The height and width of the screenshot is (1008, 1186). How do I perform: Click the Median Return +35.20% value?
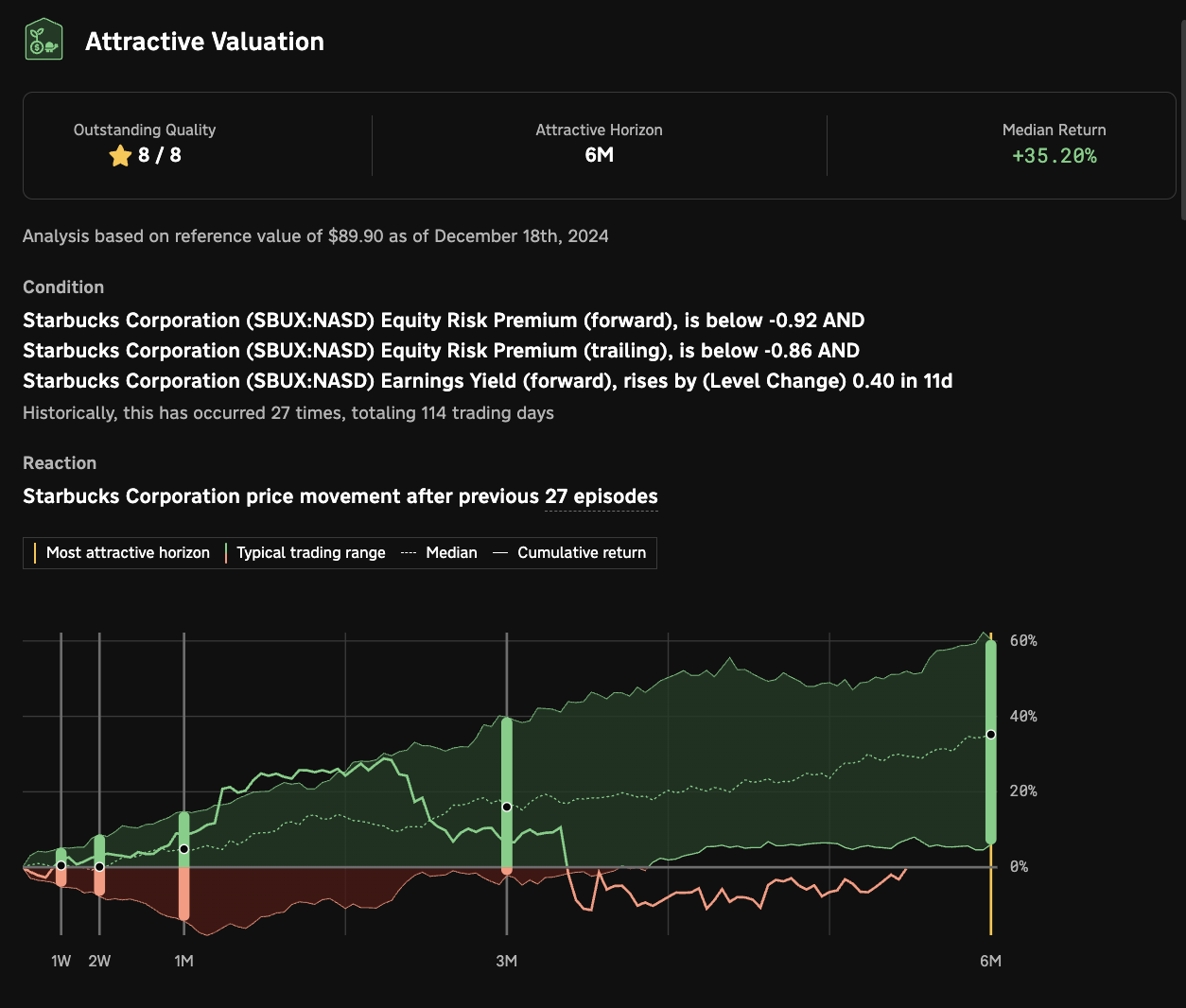click(1055, 156)
